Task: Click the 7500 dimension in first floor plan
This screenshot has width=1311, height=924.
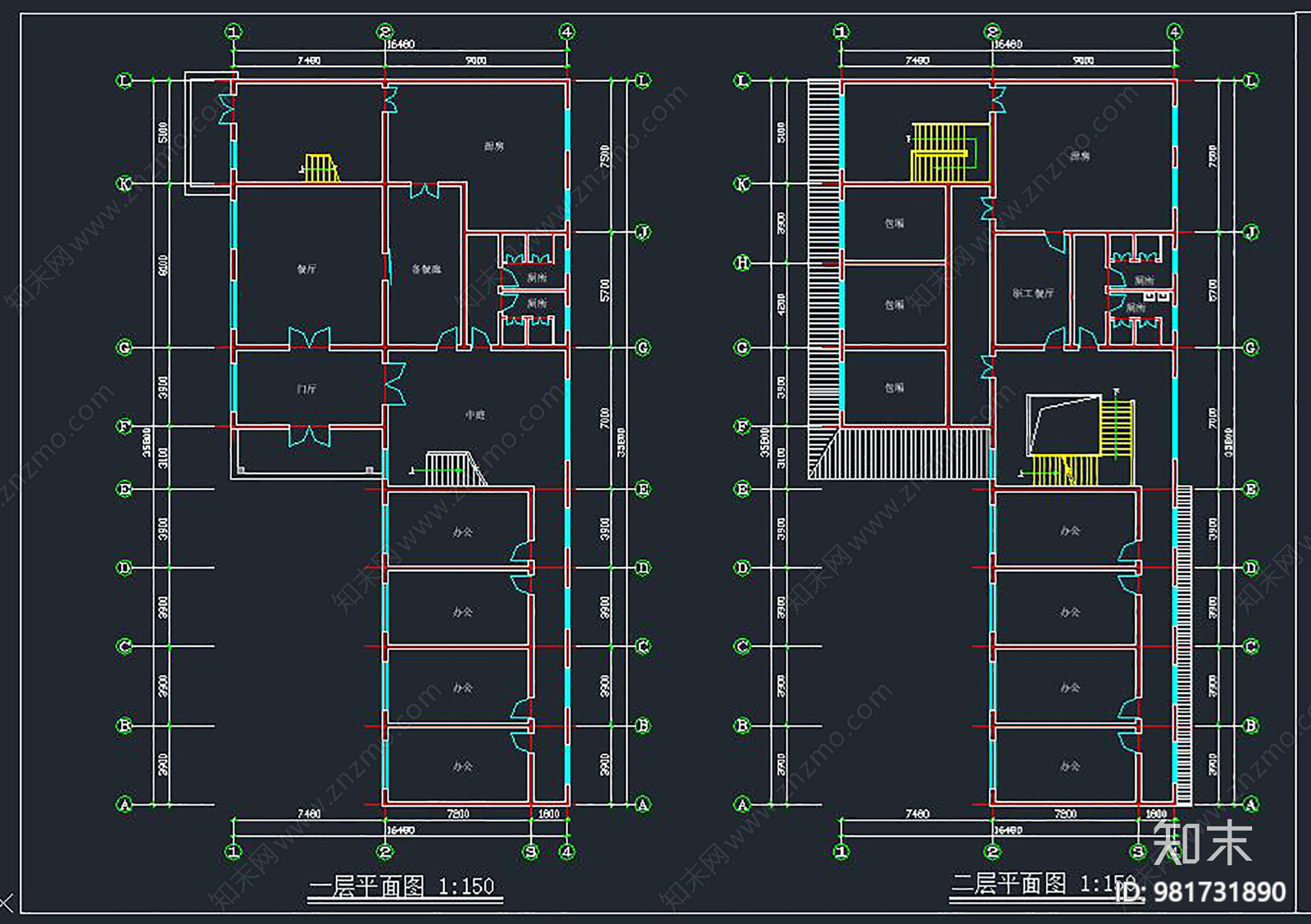Action: [x=605, y=156]
